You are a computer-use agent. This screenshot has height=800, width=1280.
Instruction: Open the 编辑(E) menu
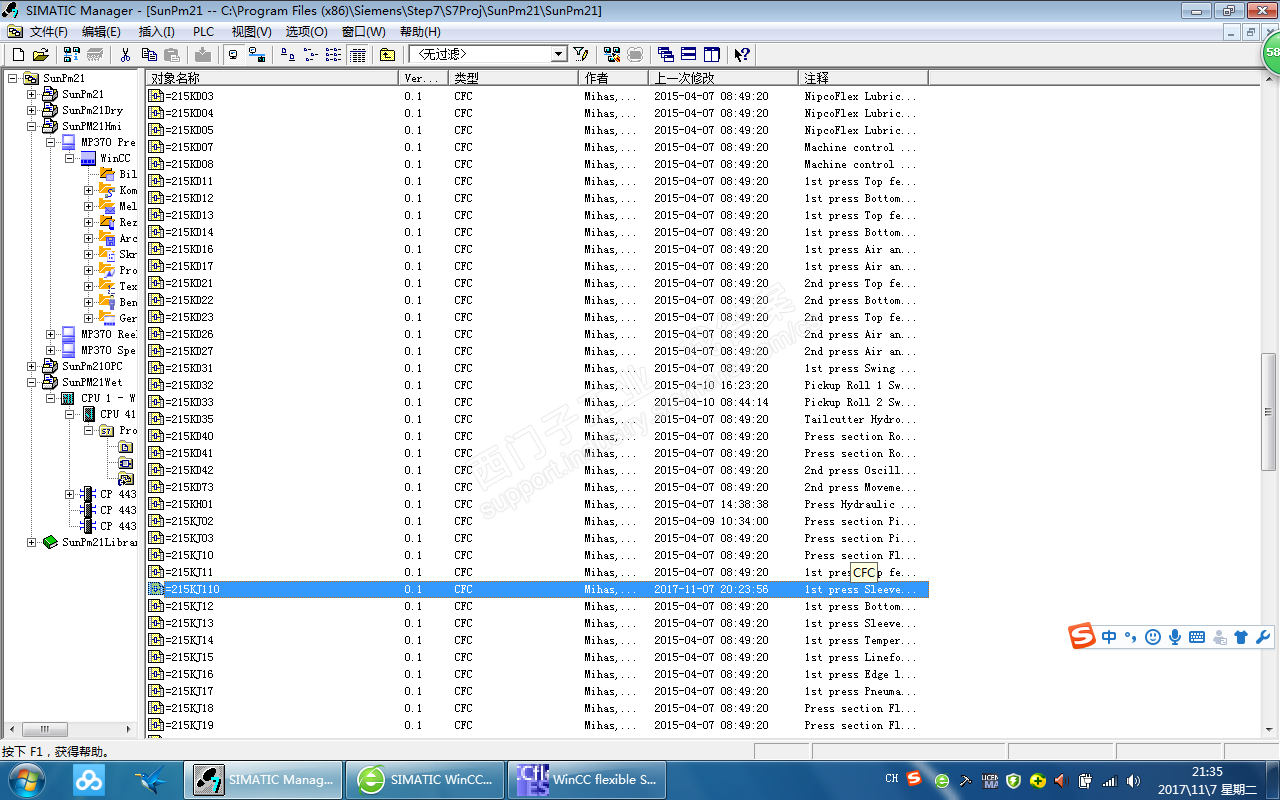pyautogui.click(x=101, y=31)
